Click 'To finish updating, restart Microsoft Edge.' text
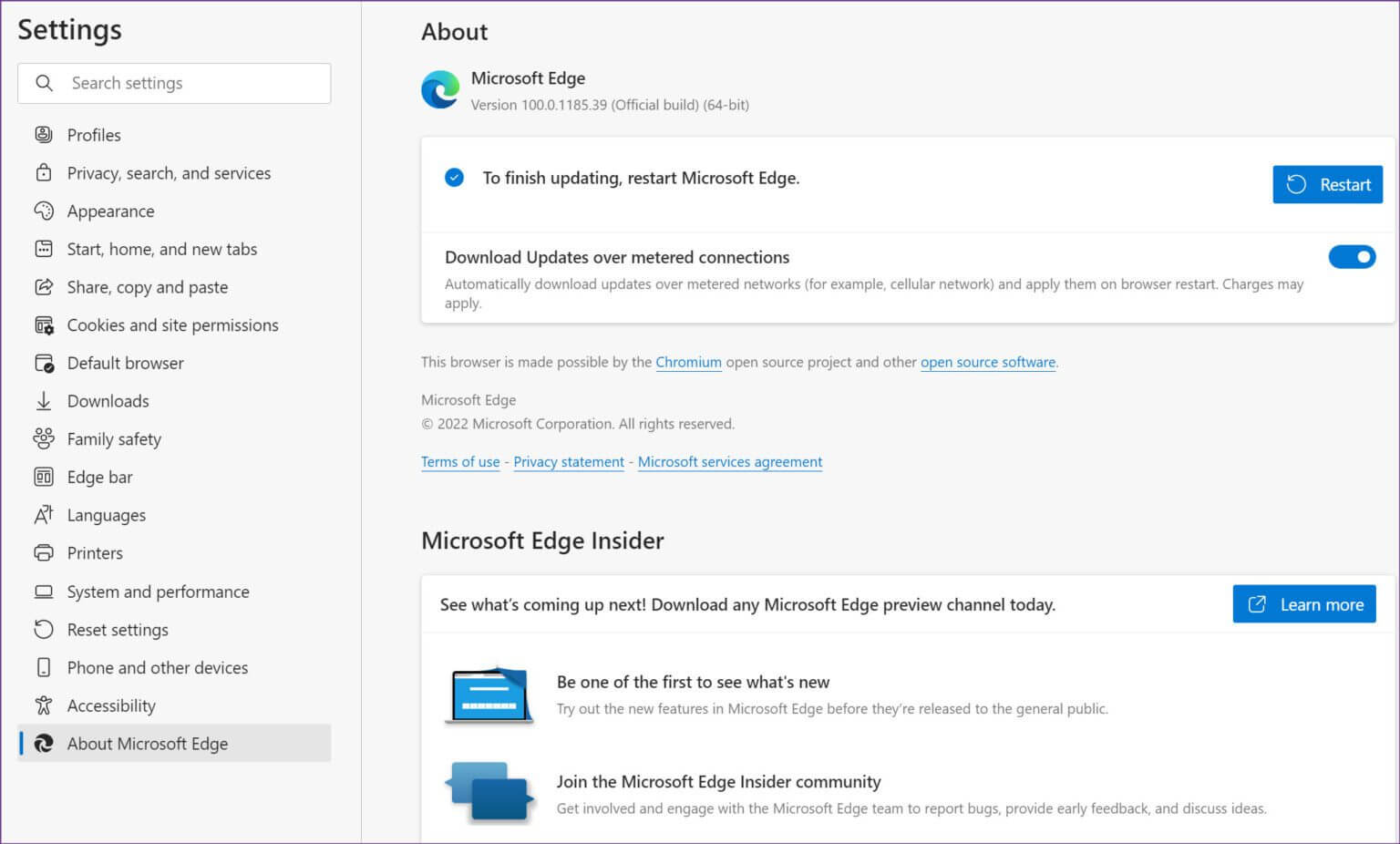This screenshot has width=1400, height=844. click(641, 178)
